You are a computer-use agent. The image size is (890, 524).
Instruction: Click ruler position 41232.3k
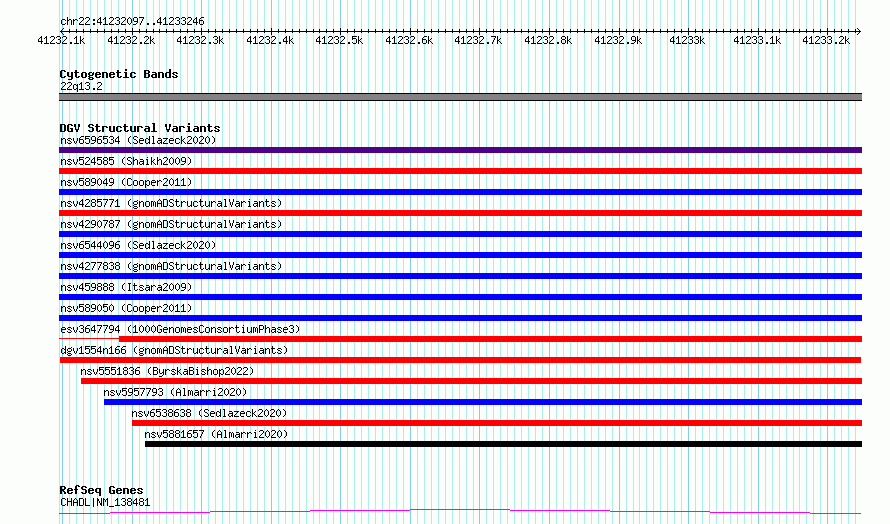tap(200, 40)
